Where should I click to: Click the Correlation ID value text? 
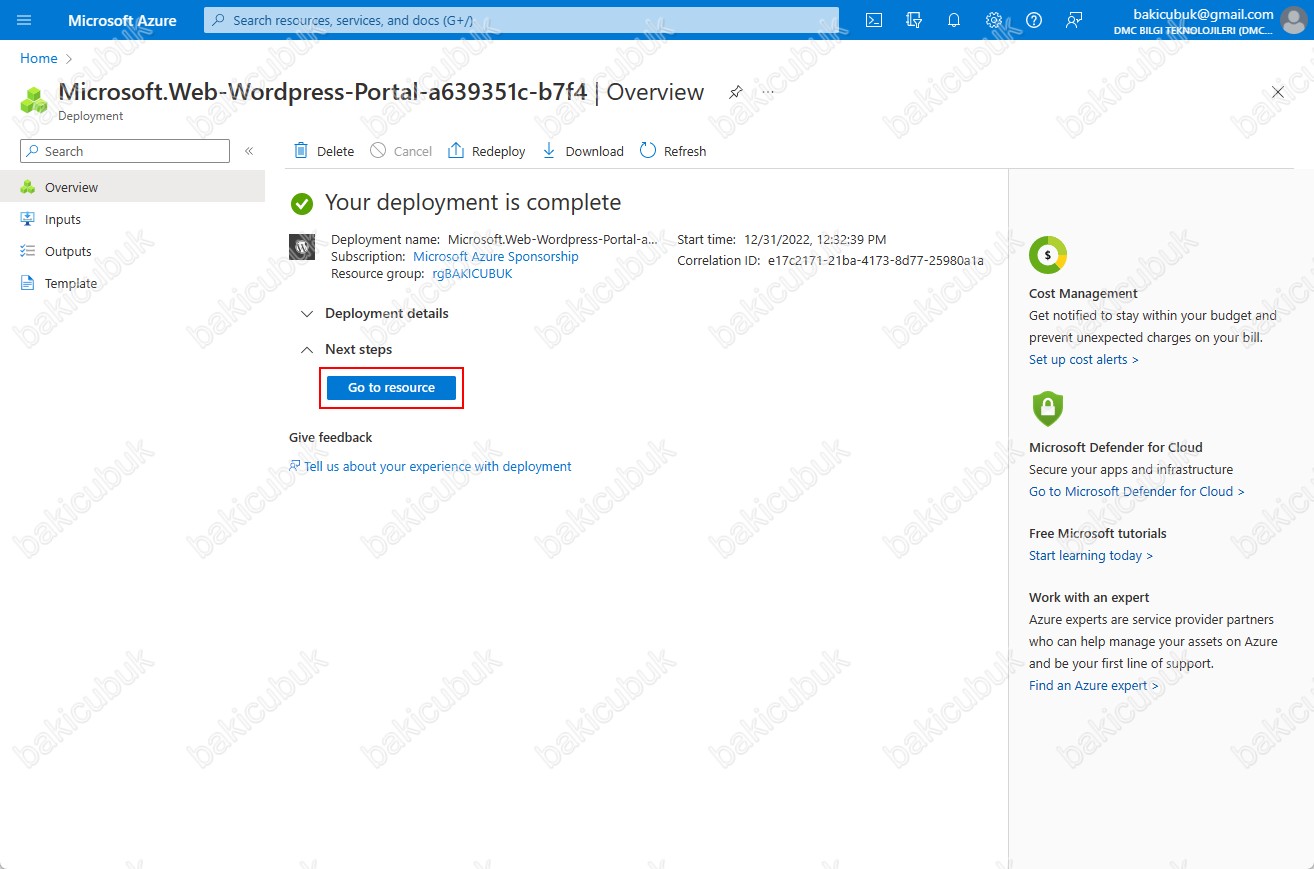(x=876, y=261)
